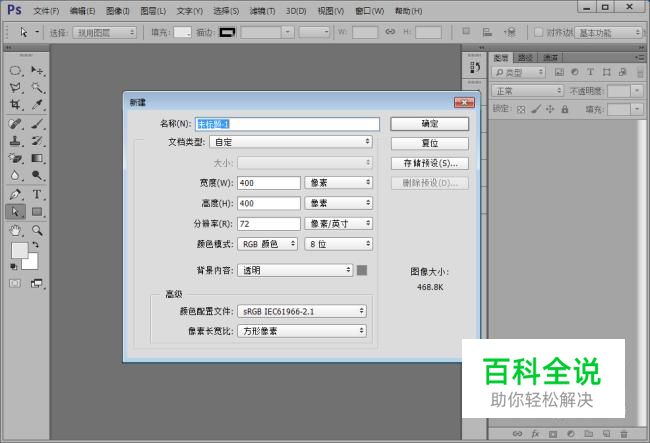
Task: Select the Hand tool
Action: [x=15, y=230]
